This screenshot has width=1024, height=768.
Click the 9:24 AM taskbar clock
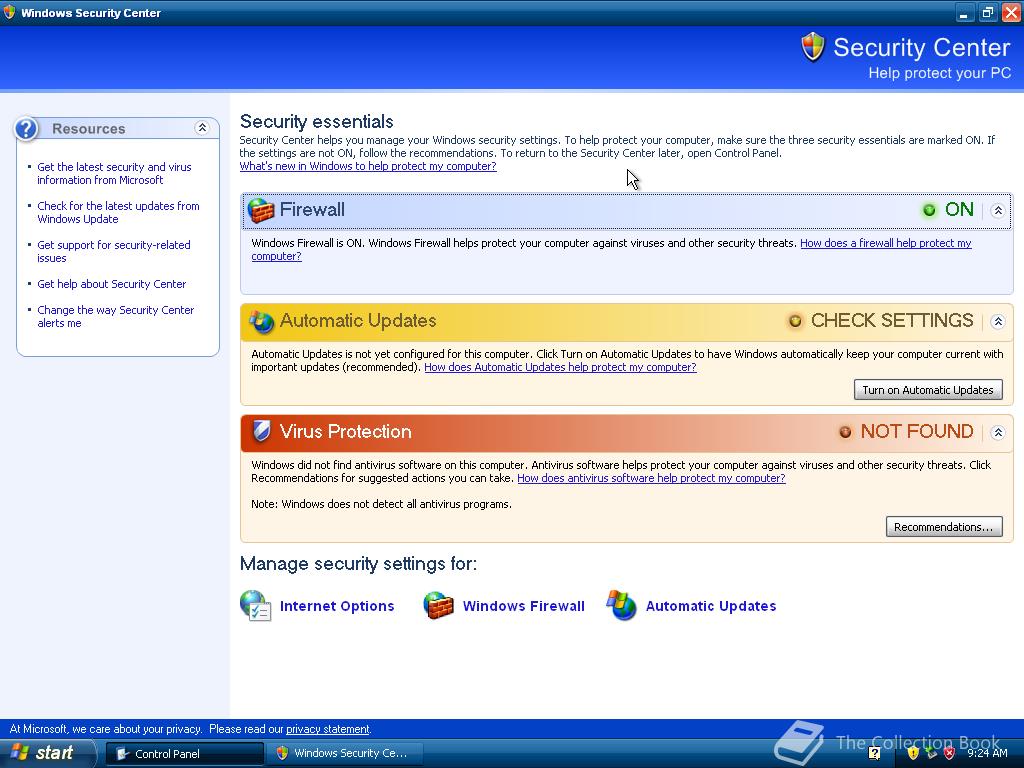click(987, 753)
